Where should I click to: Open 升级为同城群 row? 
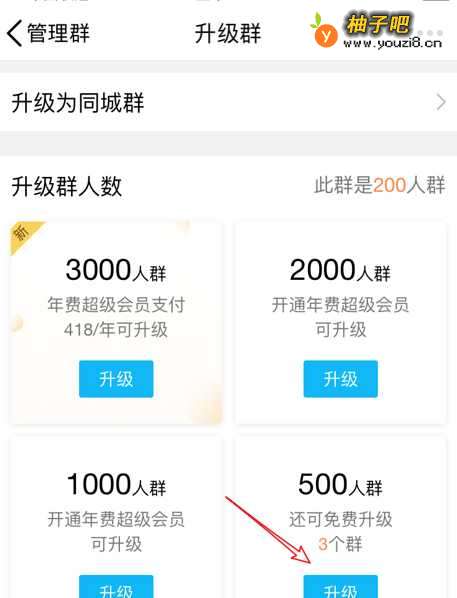(228, 102)
